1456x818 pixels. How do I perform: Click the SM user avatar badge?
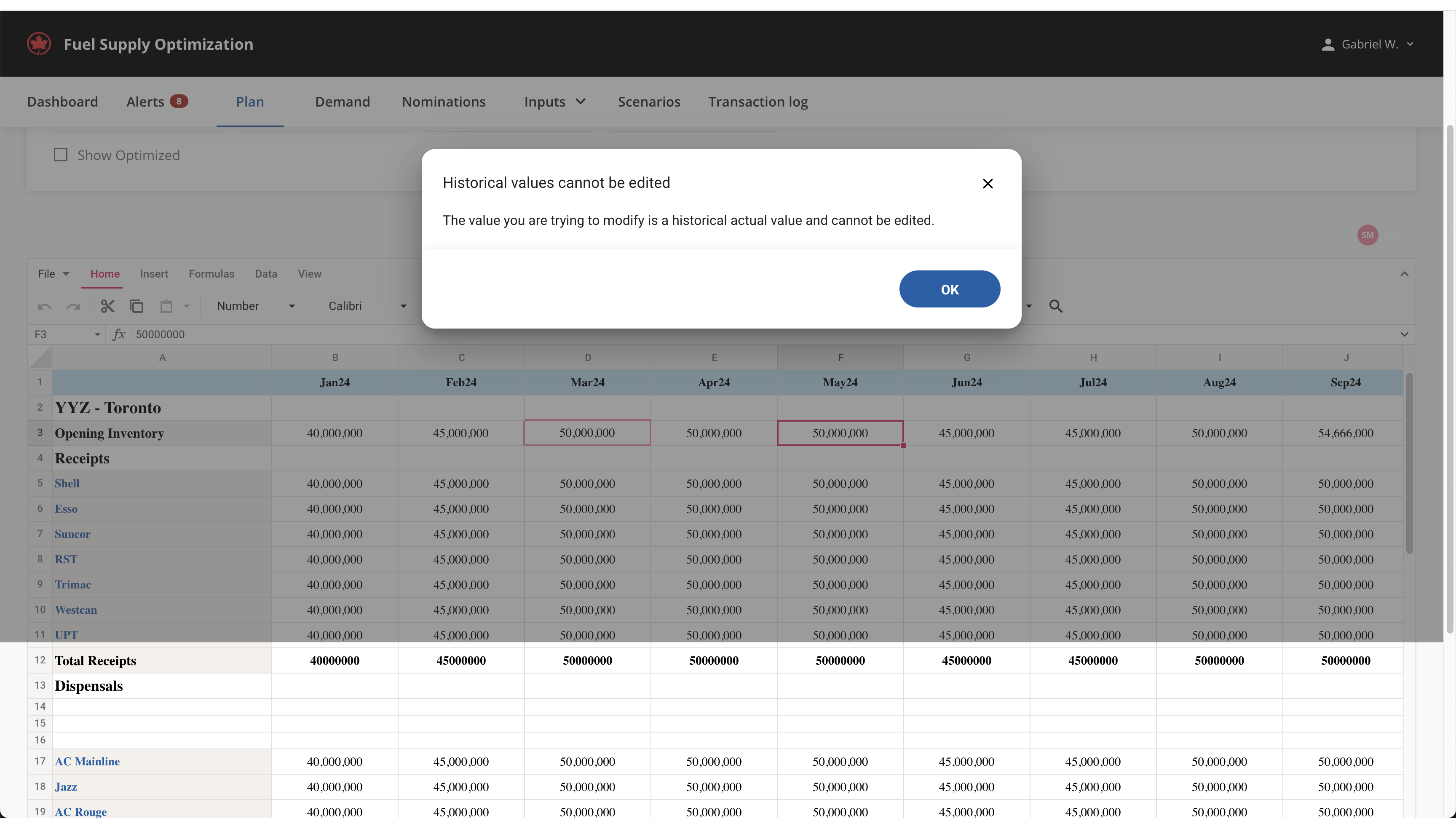[1367, 235]
